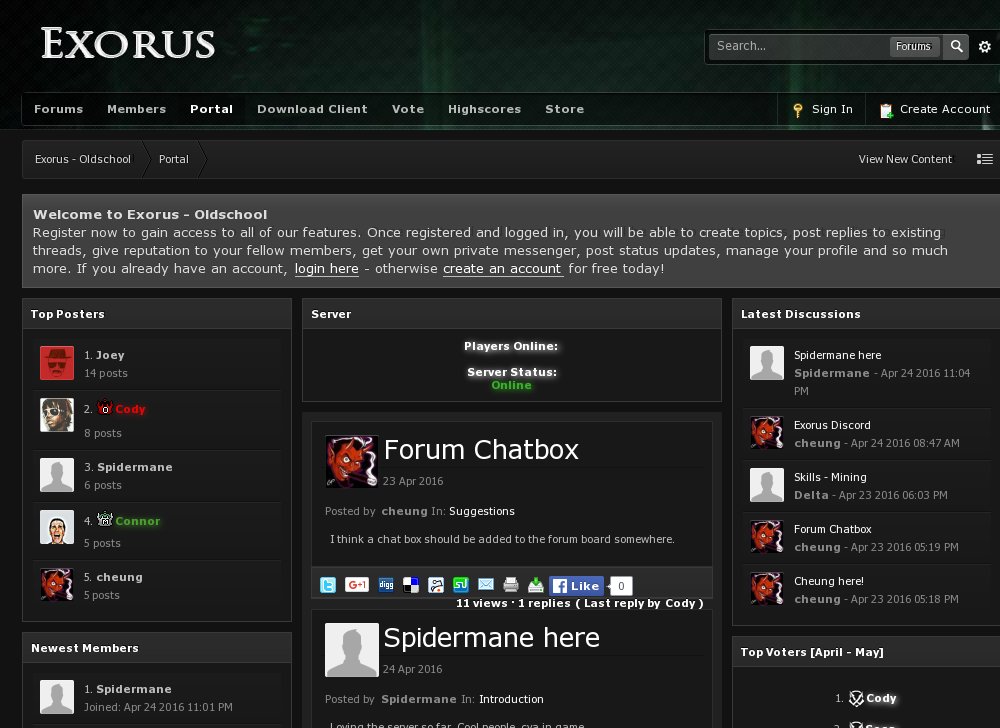This screenshot has width=1000, height=728.
Task: Submit the post to Digg
Action: pos(385,585)
